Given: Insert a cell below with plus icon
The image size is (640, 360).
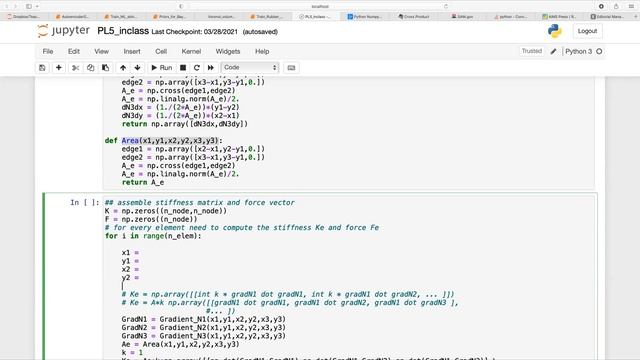Looking at the screenshot, I should tap(59, 68).
